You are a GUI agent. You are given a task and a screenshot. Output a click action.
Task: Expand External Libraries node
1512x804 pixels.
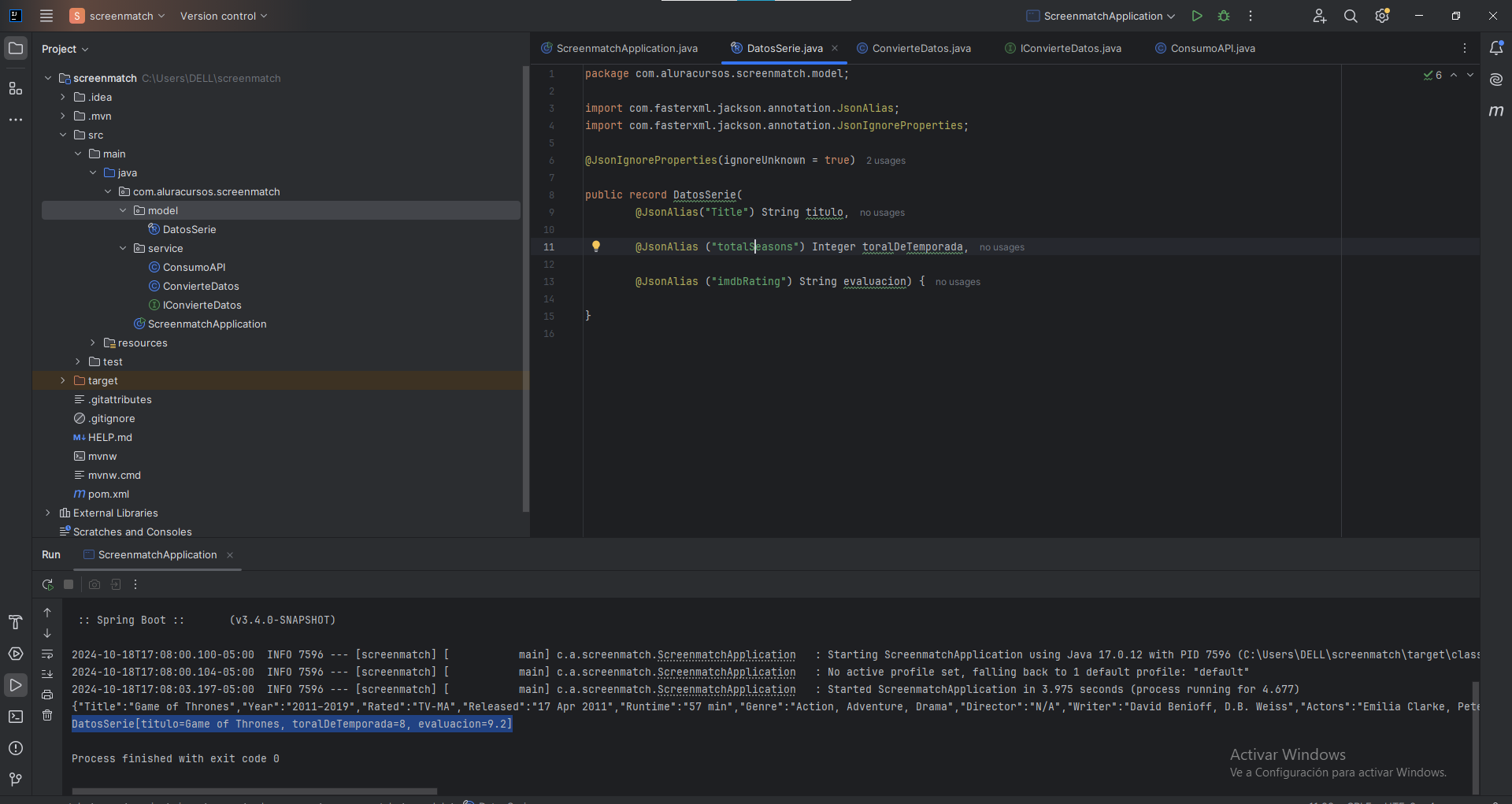tap(48, 513)
